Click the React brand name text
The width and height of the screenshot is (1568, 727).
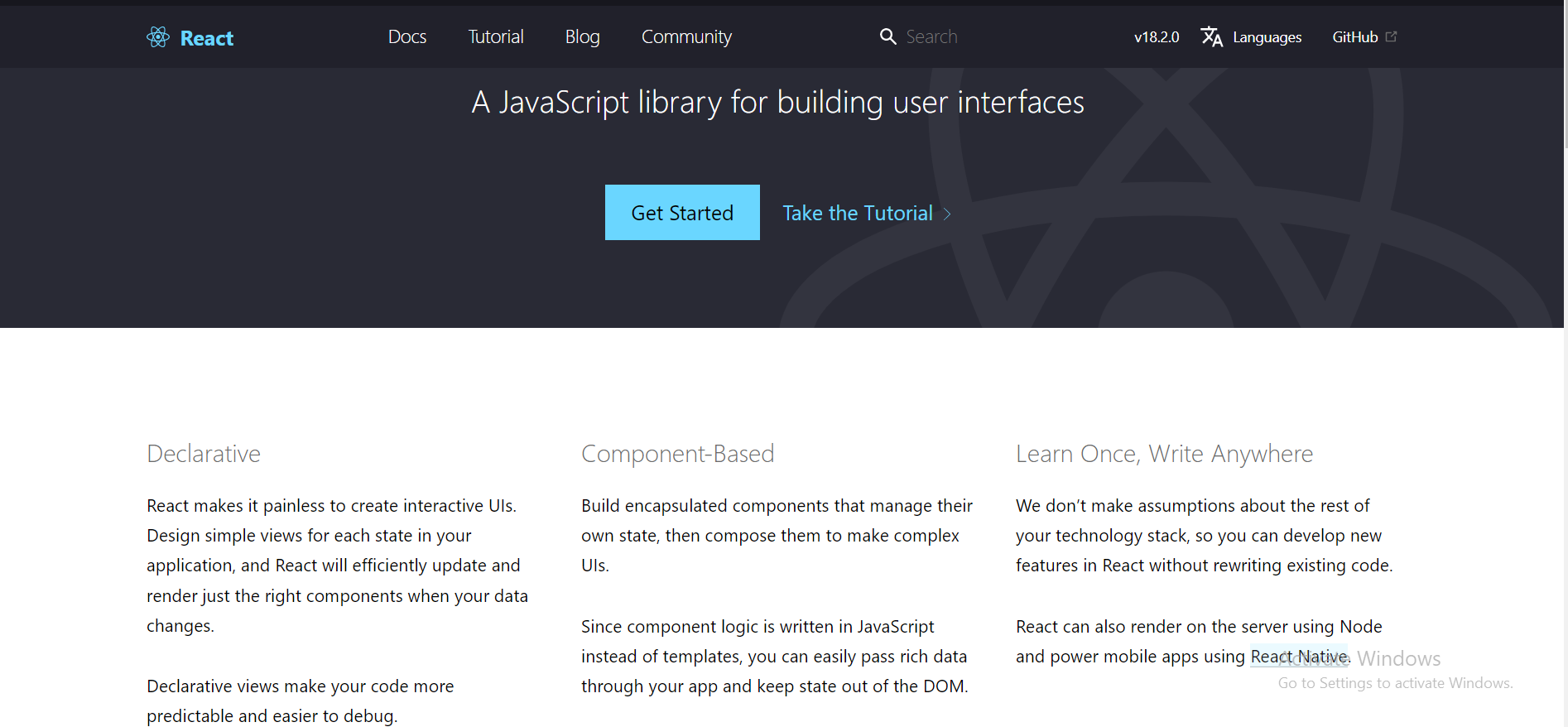click(x=207, y=38)
